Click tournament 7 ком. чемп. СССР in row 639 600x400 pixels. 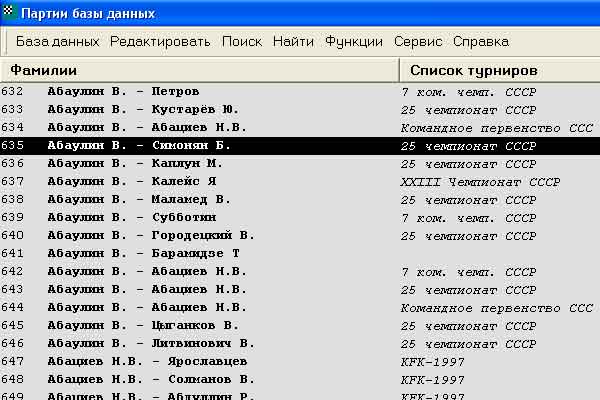[x=468, y=218]
